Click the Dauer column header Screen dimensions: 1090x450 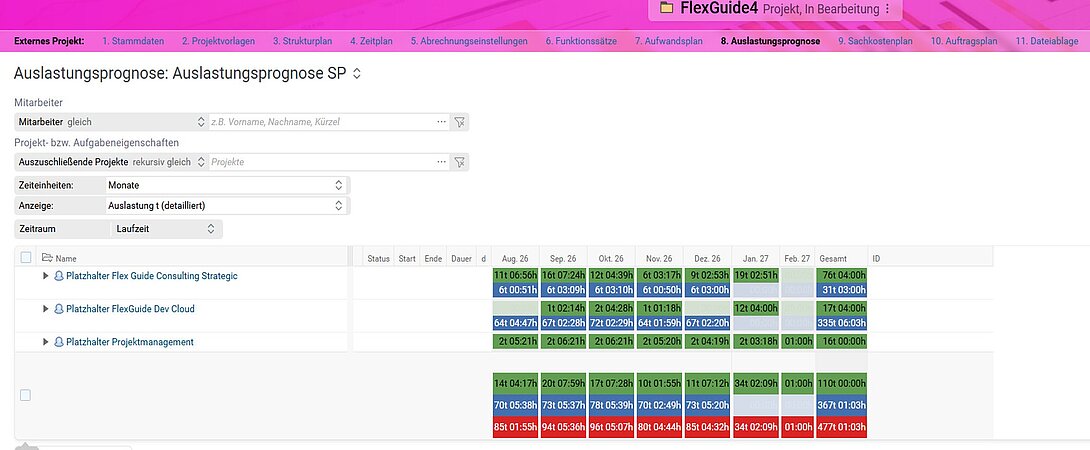point(462,258)
